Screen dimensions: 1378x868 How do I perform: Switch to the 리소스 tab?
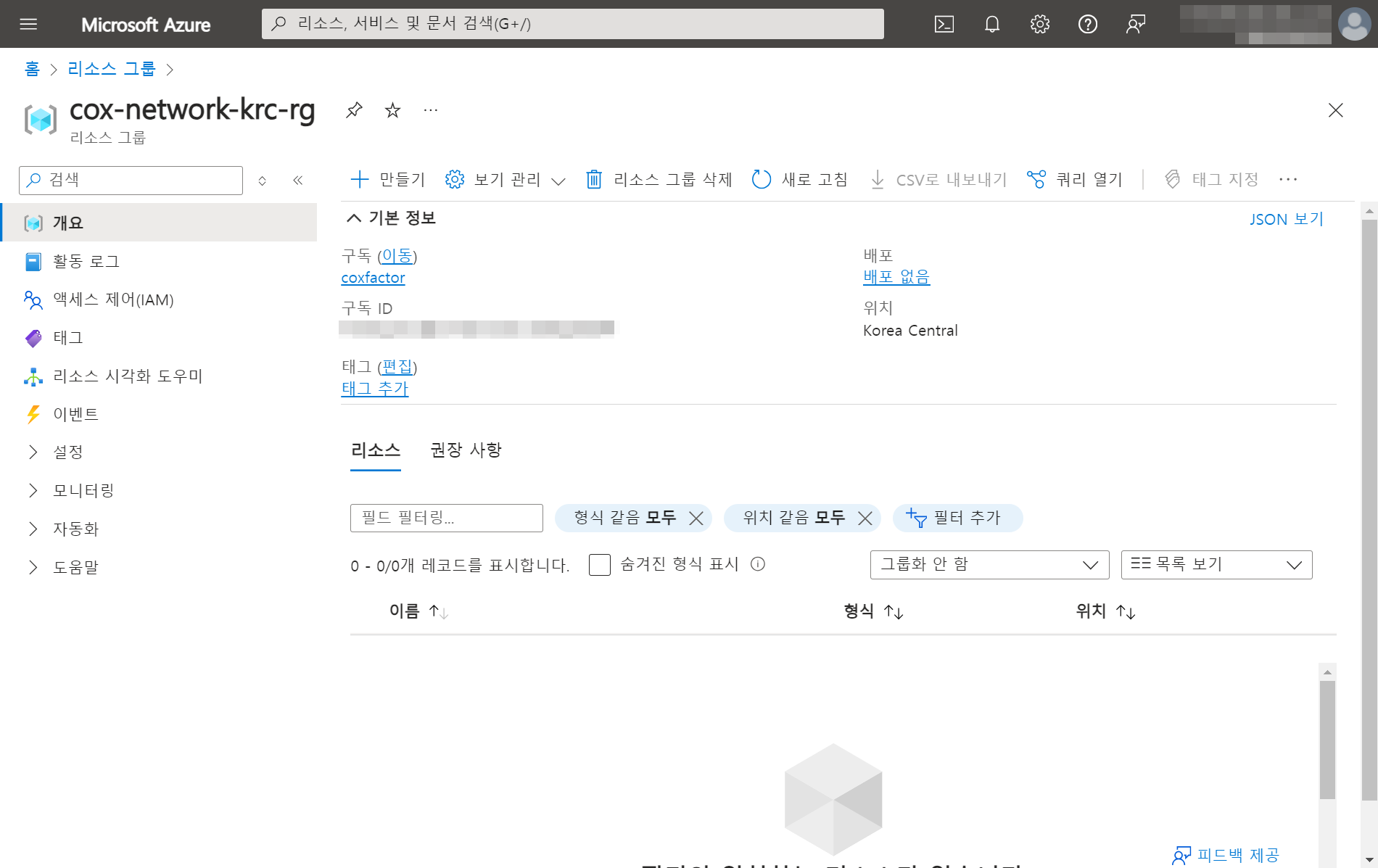[x=376, y=450]
